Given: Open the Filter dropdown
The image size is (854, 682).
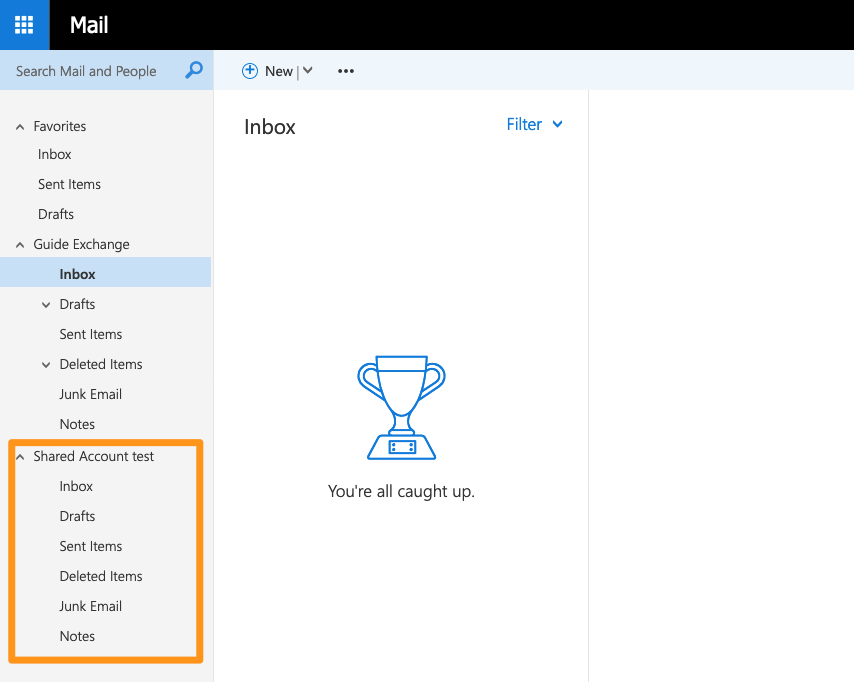Looking at the screenshot, I should (x=535, y=124).
